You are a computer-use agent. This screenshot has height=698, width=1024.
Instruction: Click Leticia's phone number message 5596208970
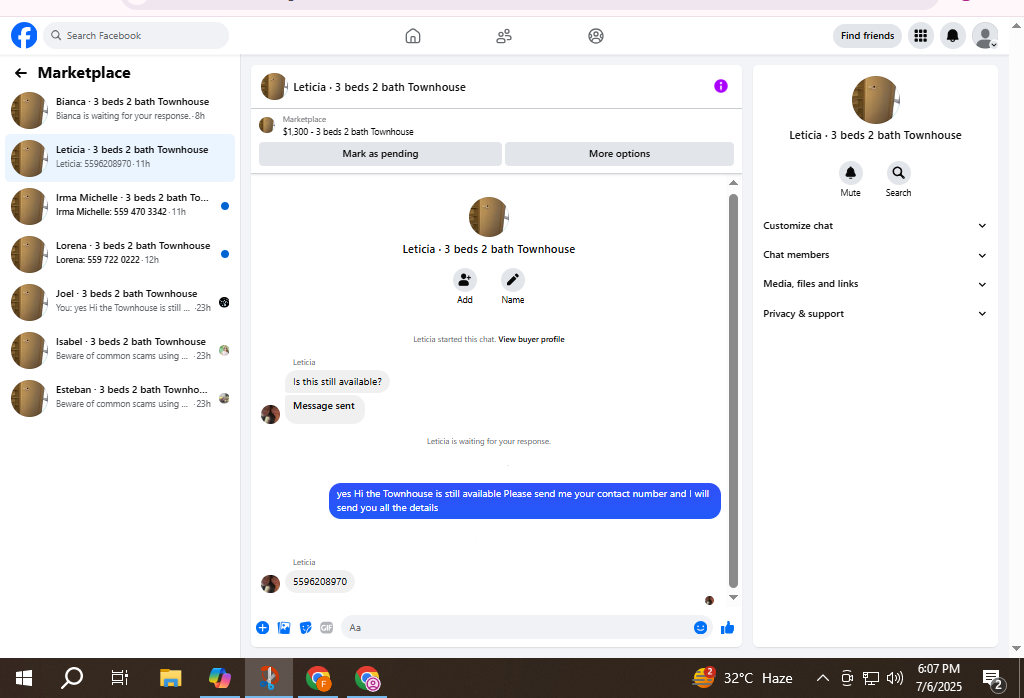pyautogui.click(x=320, y=582)
